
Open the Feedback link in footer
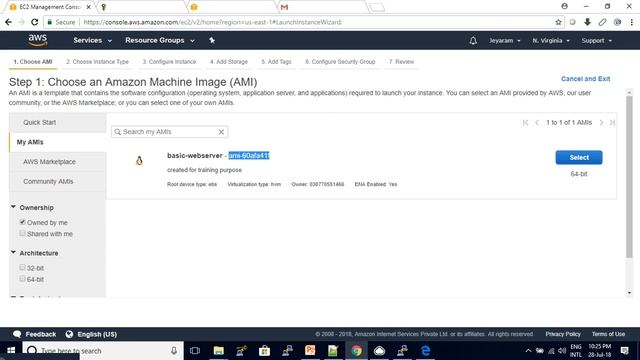coord(35,334)
